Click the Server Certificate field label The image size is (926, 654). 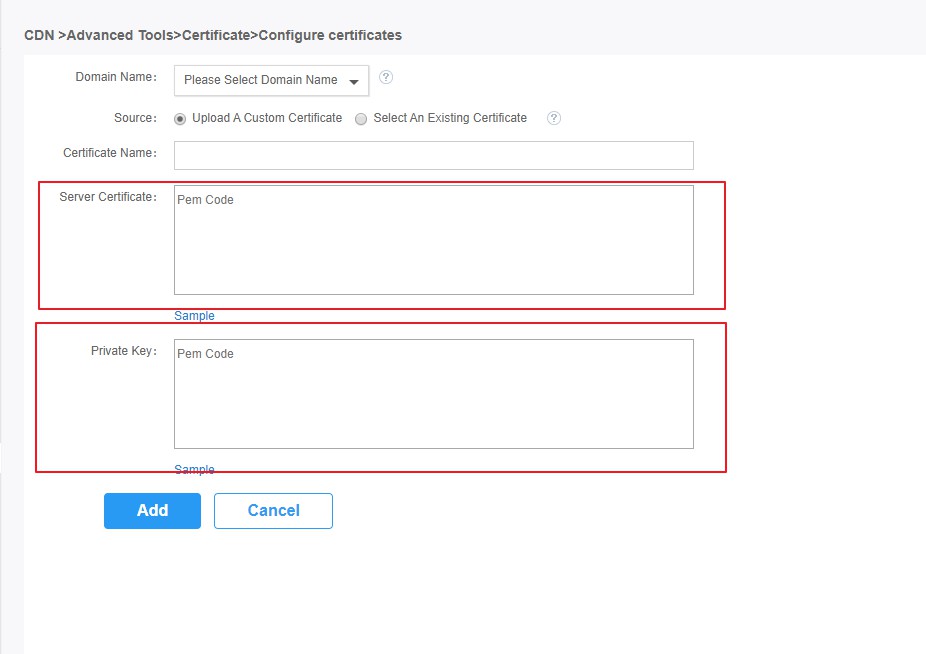[107, 197]
